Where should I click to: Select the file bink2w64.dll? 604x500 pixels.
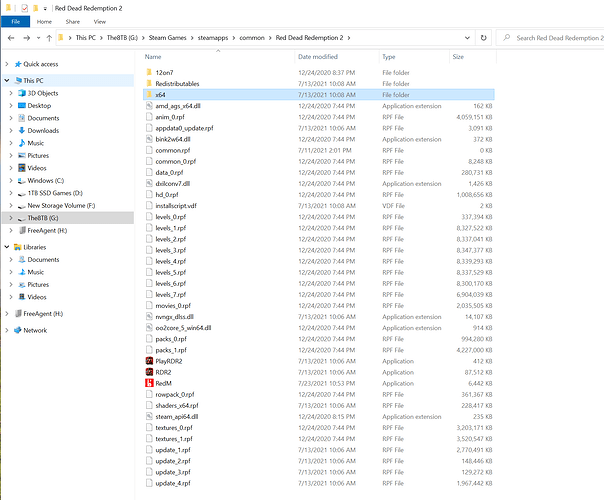[x=173, y=139]
